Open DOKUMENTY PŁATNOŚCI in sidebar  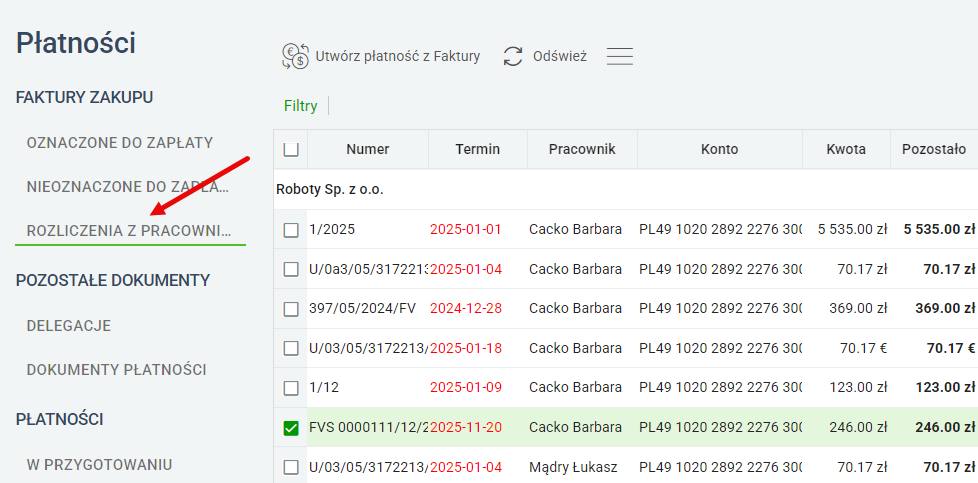(x=117, y=370)
